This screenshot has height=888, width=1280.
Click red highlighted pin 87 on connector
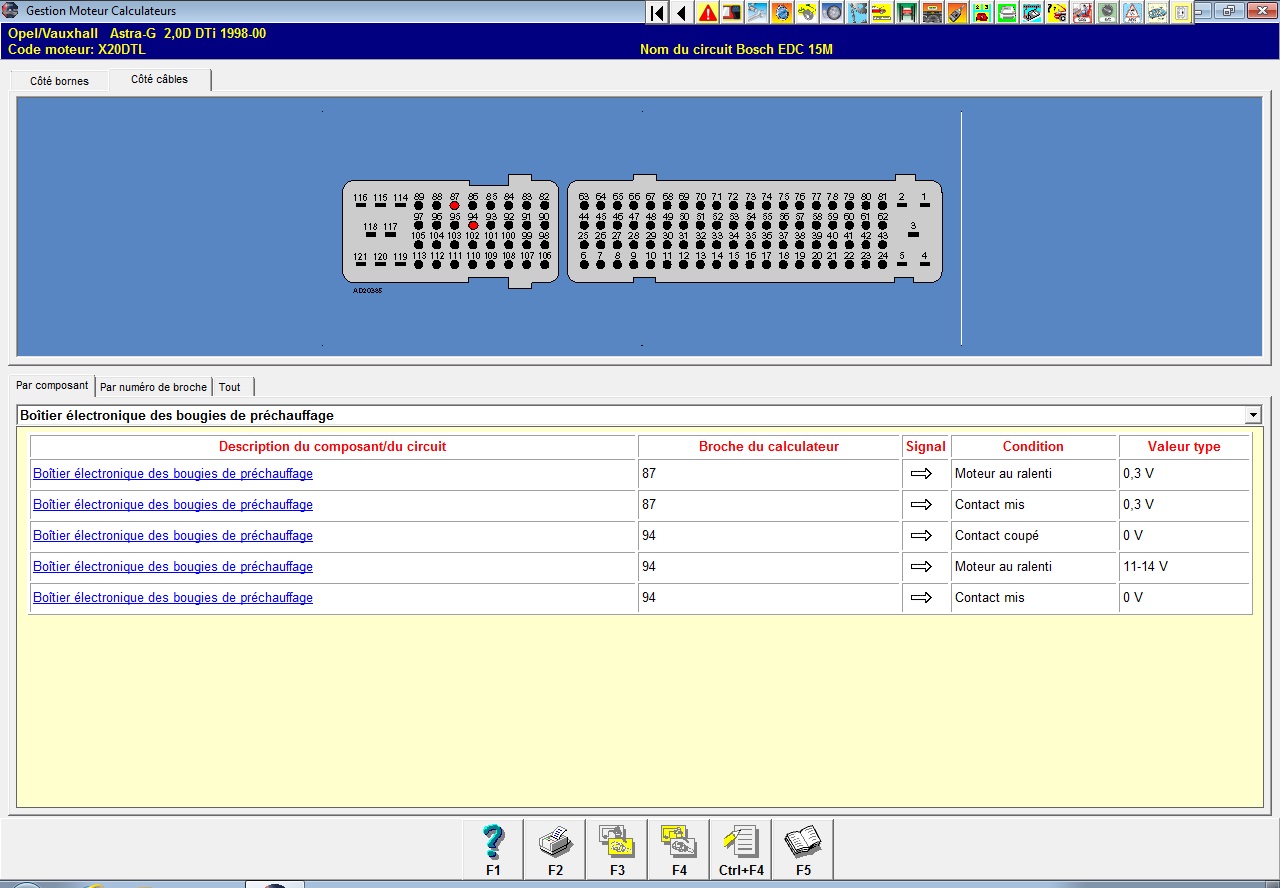click(454, 205)
